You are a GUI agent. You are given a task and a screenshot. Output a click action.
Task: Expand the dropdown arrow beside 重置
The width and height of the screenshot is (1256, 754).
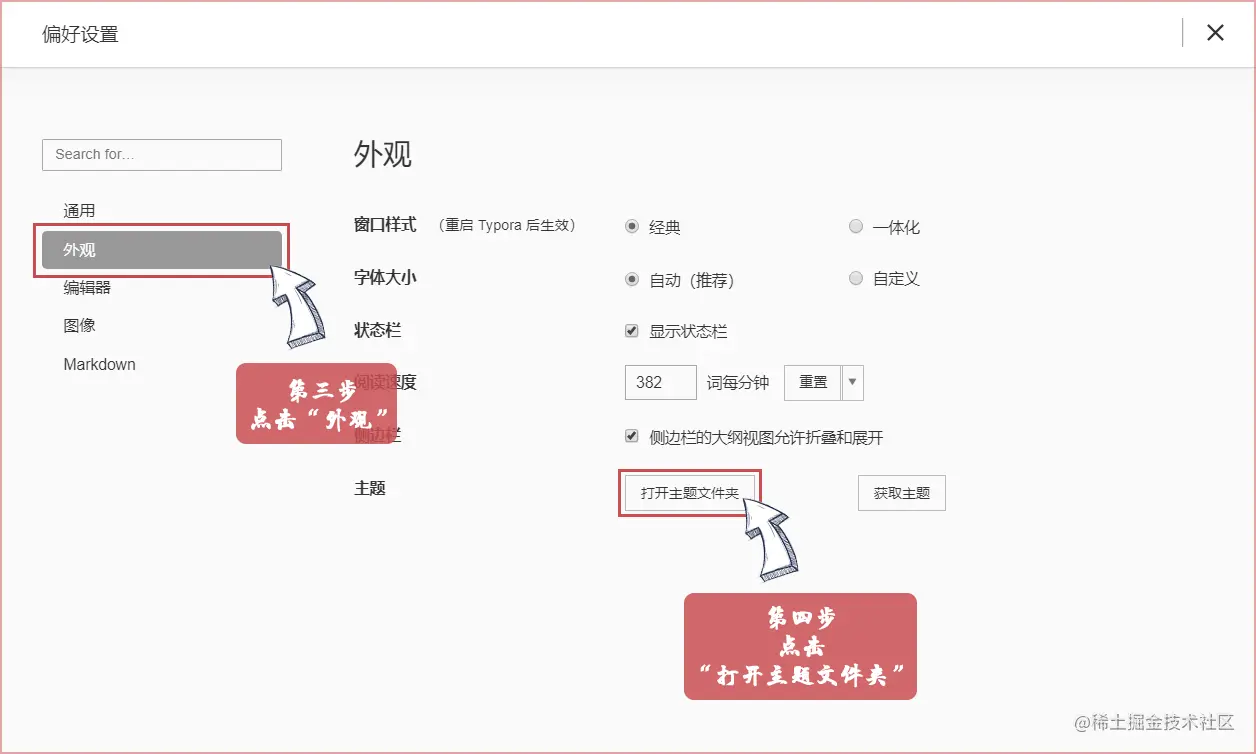(853, 382)
